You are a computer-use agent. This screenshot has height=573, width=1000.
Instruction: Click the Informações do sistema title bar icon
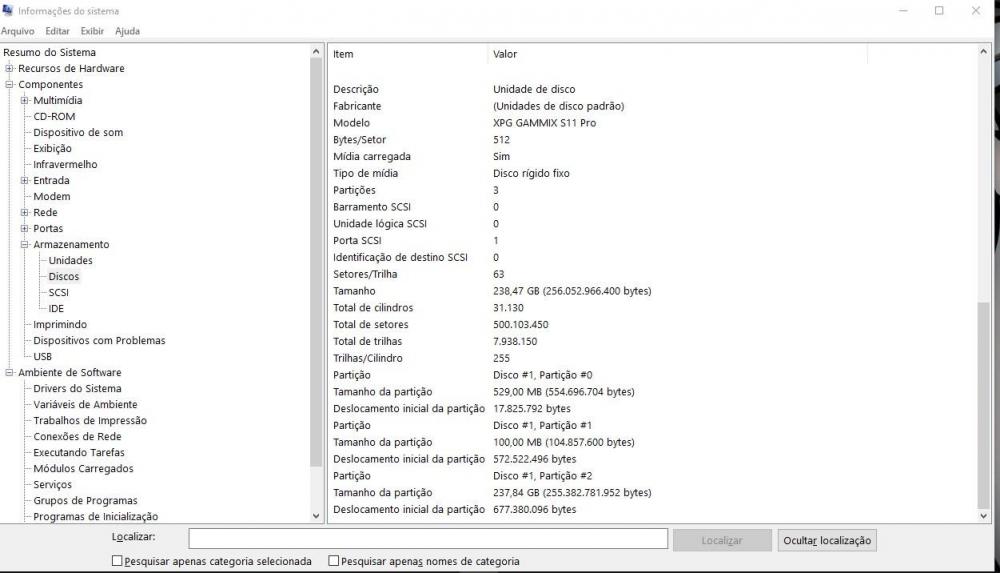[x=8, y=11]
